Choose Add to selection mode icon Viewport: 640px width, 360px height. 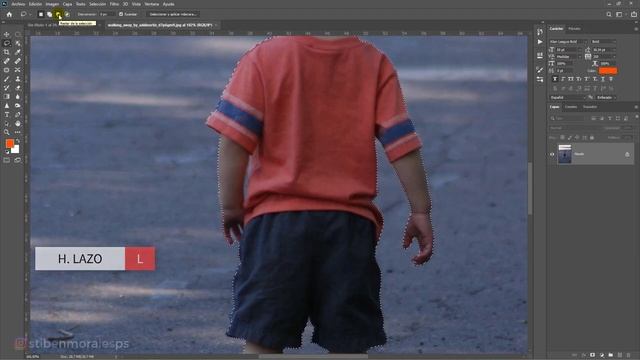pos(49,14)
